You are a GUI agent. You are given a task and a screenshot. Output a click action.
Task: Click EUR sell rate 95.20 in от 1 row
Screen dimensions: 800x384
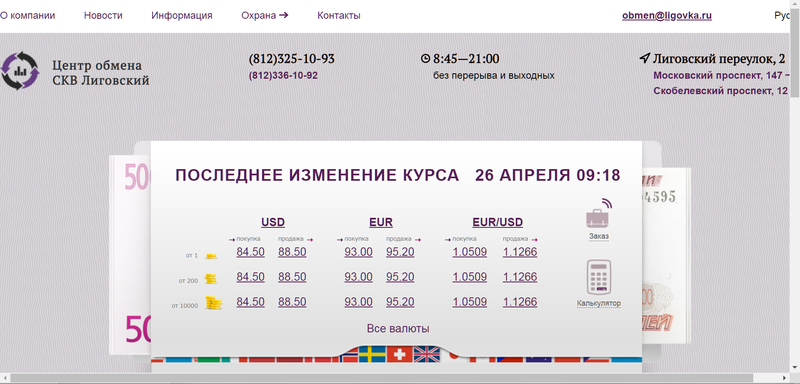point(401,252)
